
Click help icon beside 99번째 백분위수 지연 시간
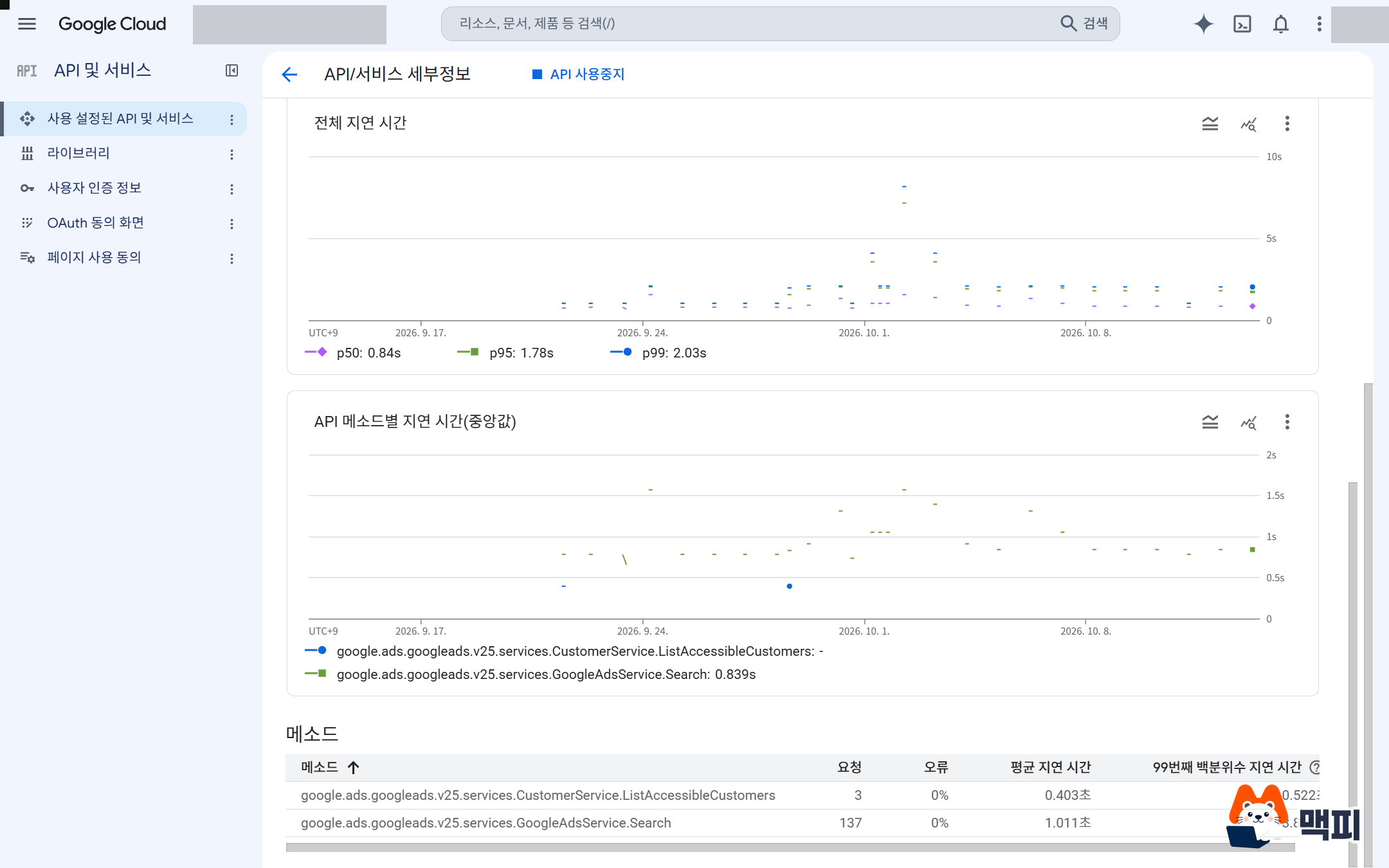(1314, 767)
